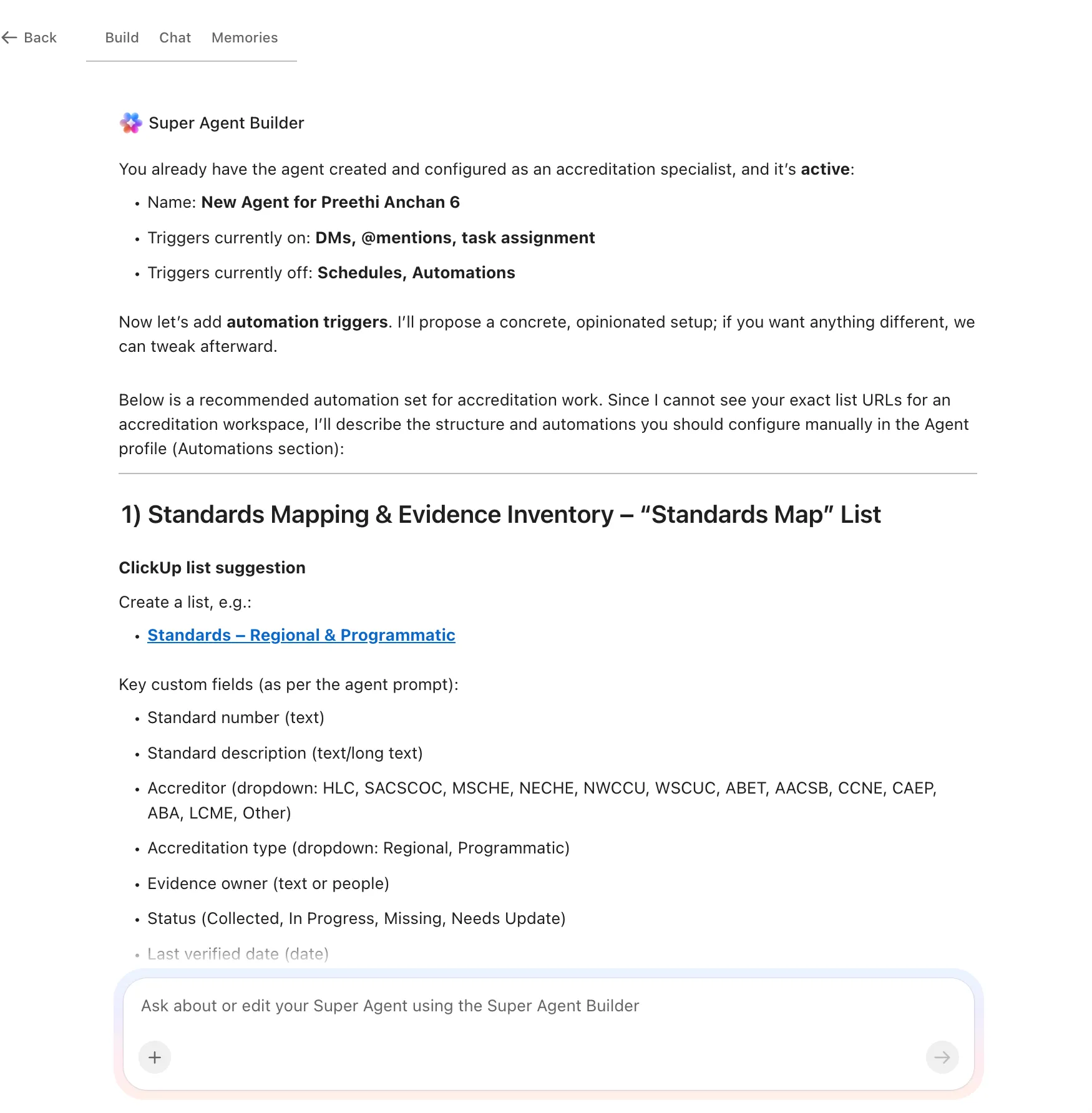Click the ClickUp list suggestion subheading
The image size is (1092, 1113).
(x=212, y=568)
